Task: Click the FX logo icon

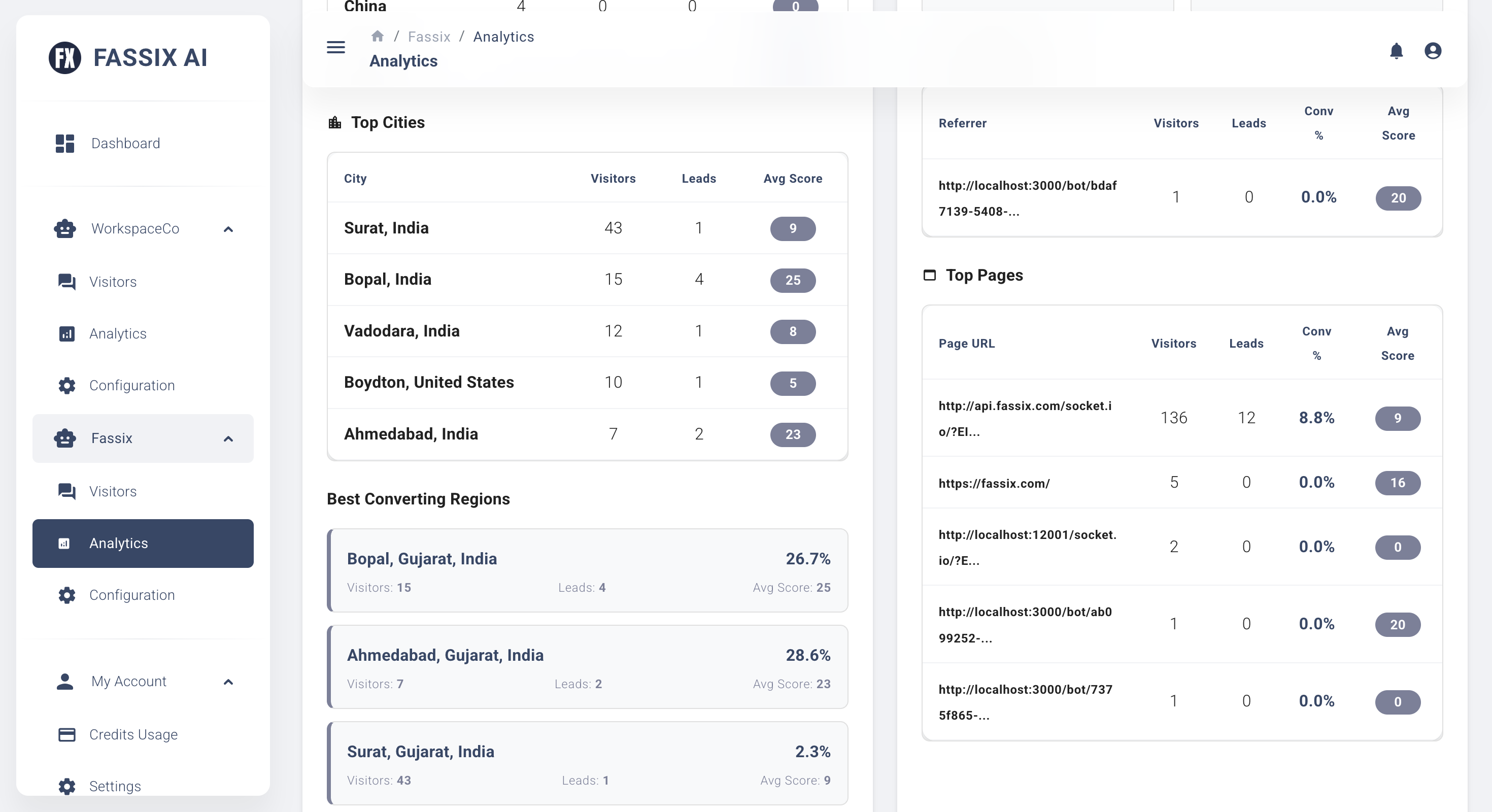Action: pos(65,57)
